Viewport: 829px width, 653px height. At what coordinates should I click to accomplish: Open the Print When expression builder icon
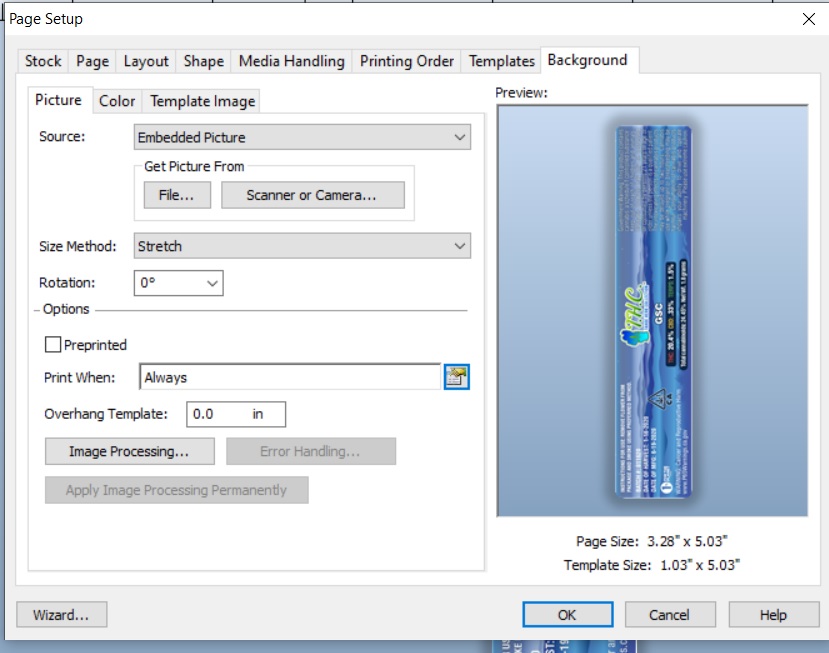coord(456,377)
